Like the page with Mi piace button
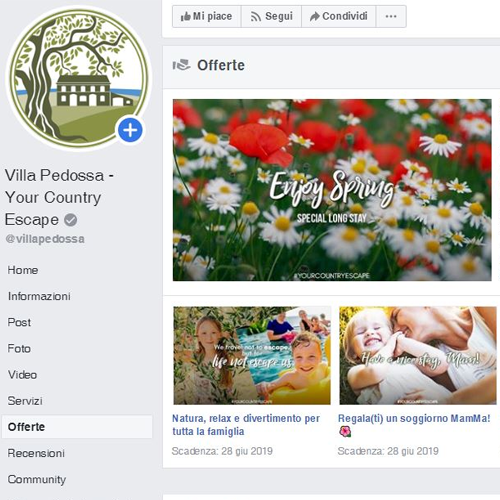Screen dimensions: 500x500 point(206,16)
